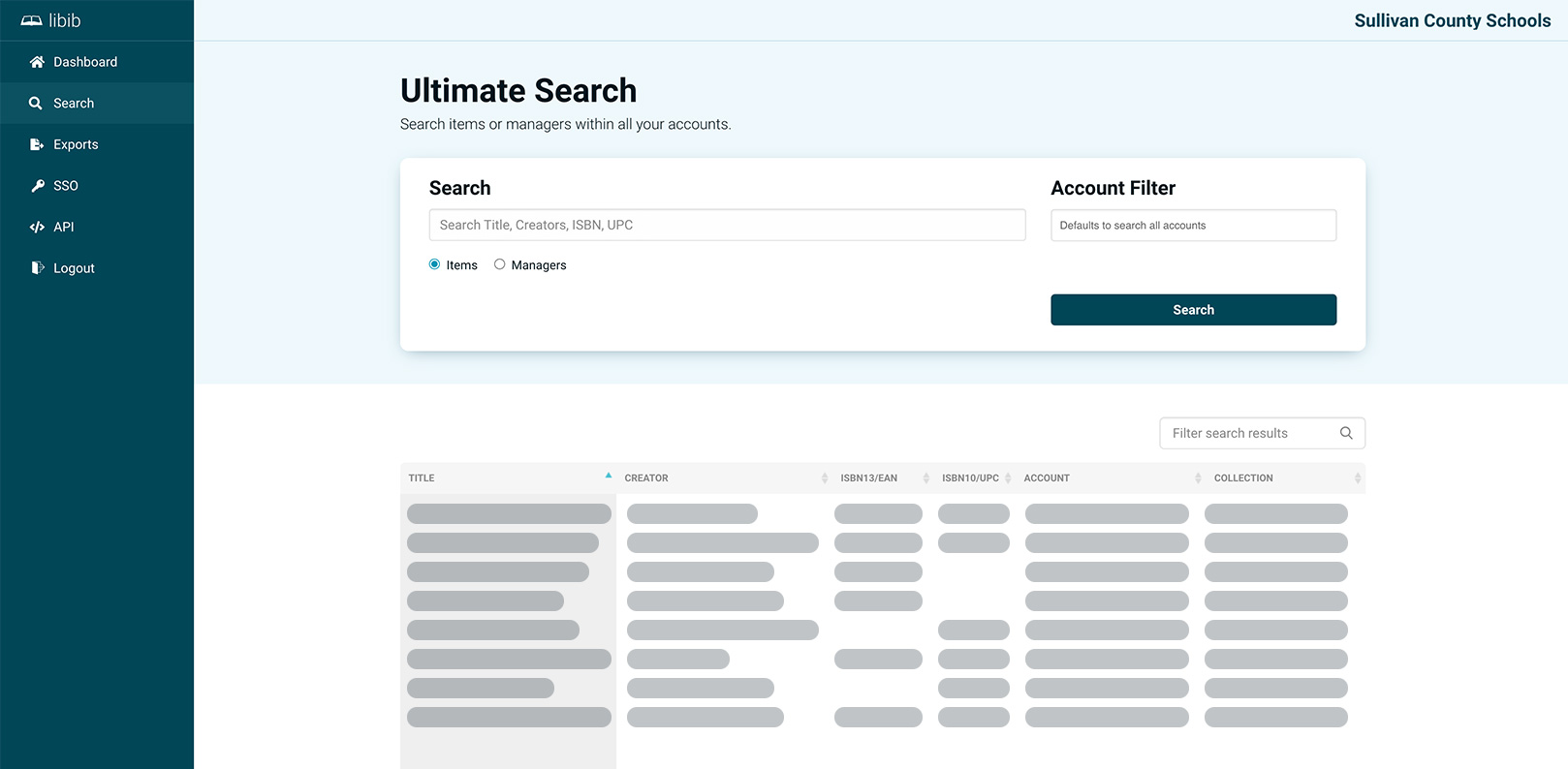
Task: Focus the Search Title, Creators, ISBN field
Action: (x=727, y=225)
